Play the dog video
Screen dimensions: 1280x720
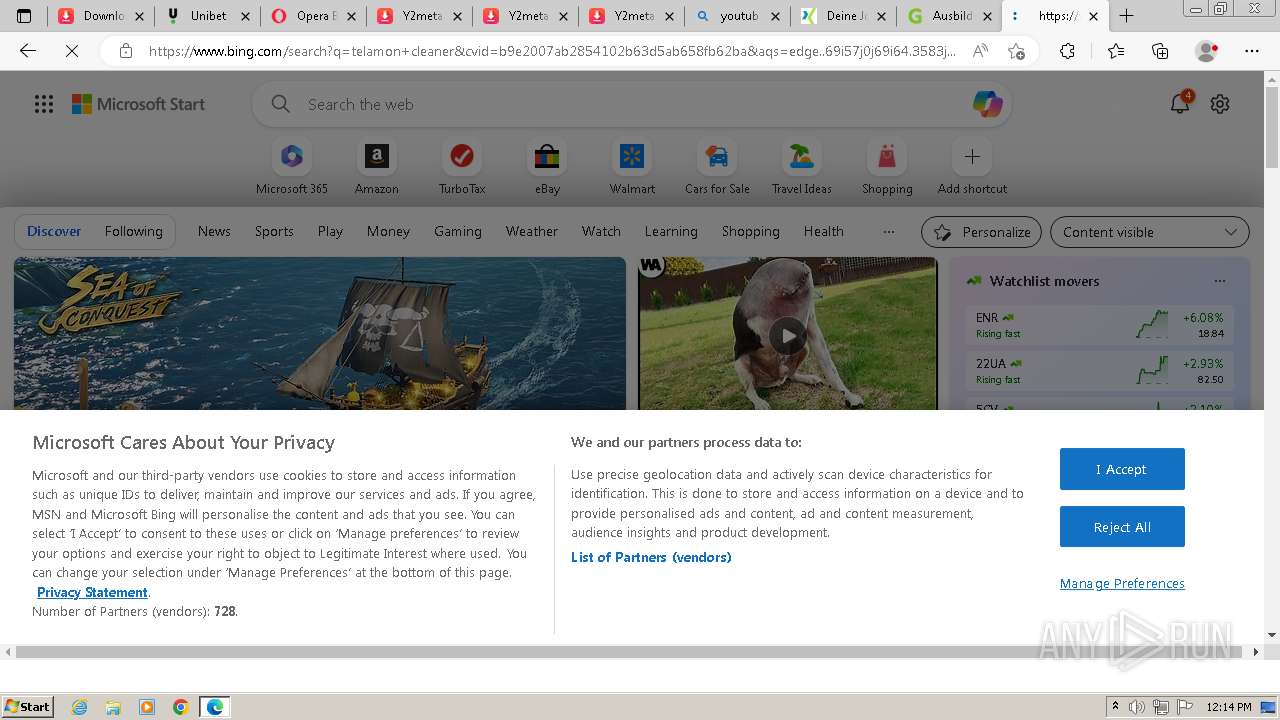788,336
